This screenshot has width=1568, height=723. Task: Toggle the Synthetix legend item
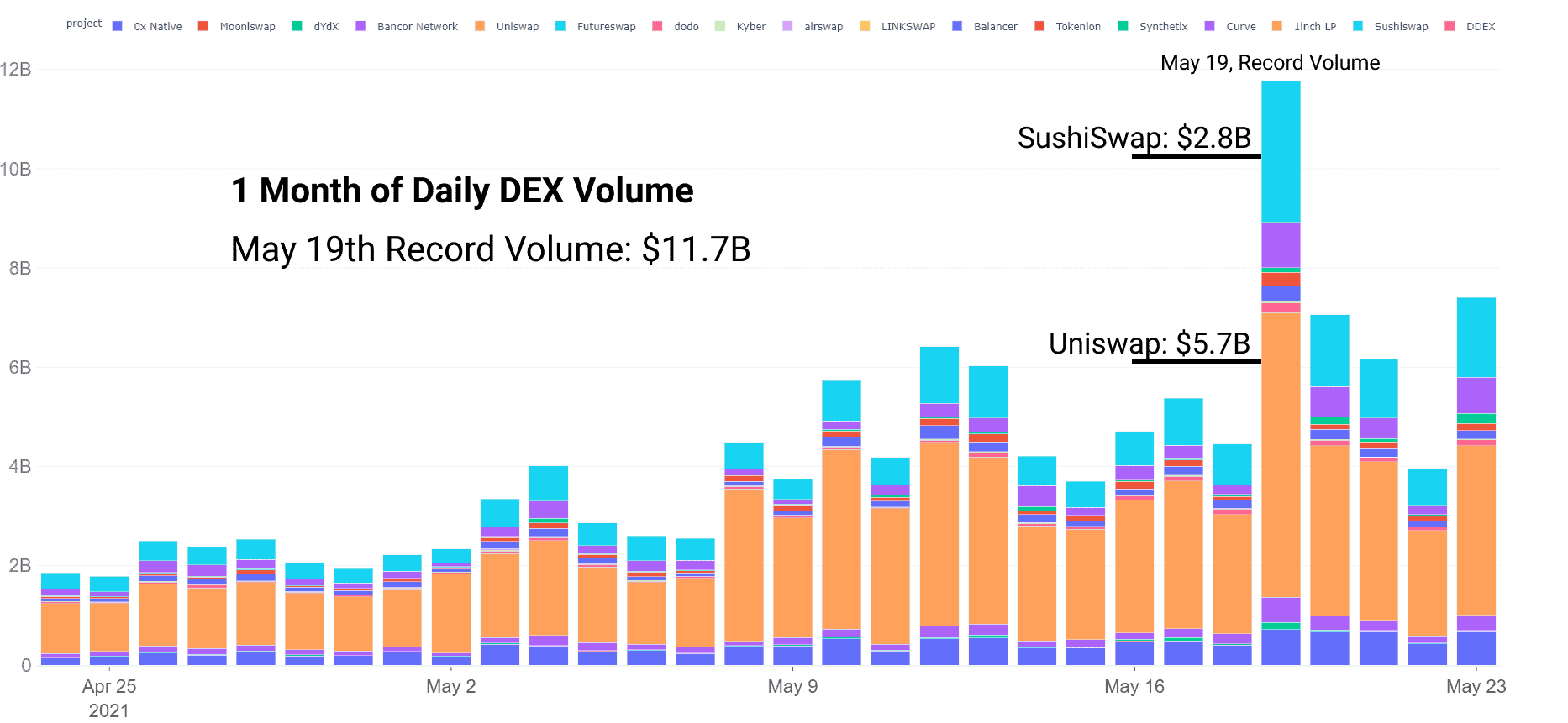pyautogui.click(x=1153, y=26)
